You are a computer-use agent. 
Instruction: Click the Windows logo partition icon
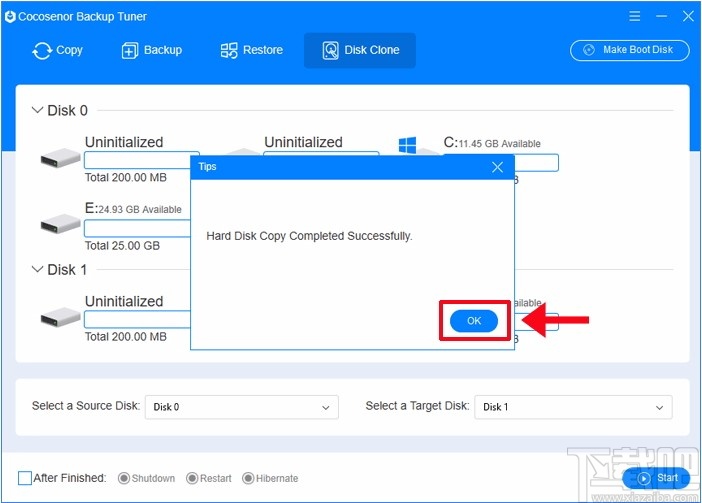coord(407,145)
